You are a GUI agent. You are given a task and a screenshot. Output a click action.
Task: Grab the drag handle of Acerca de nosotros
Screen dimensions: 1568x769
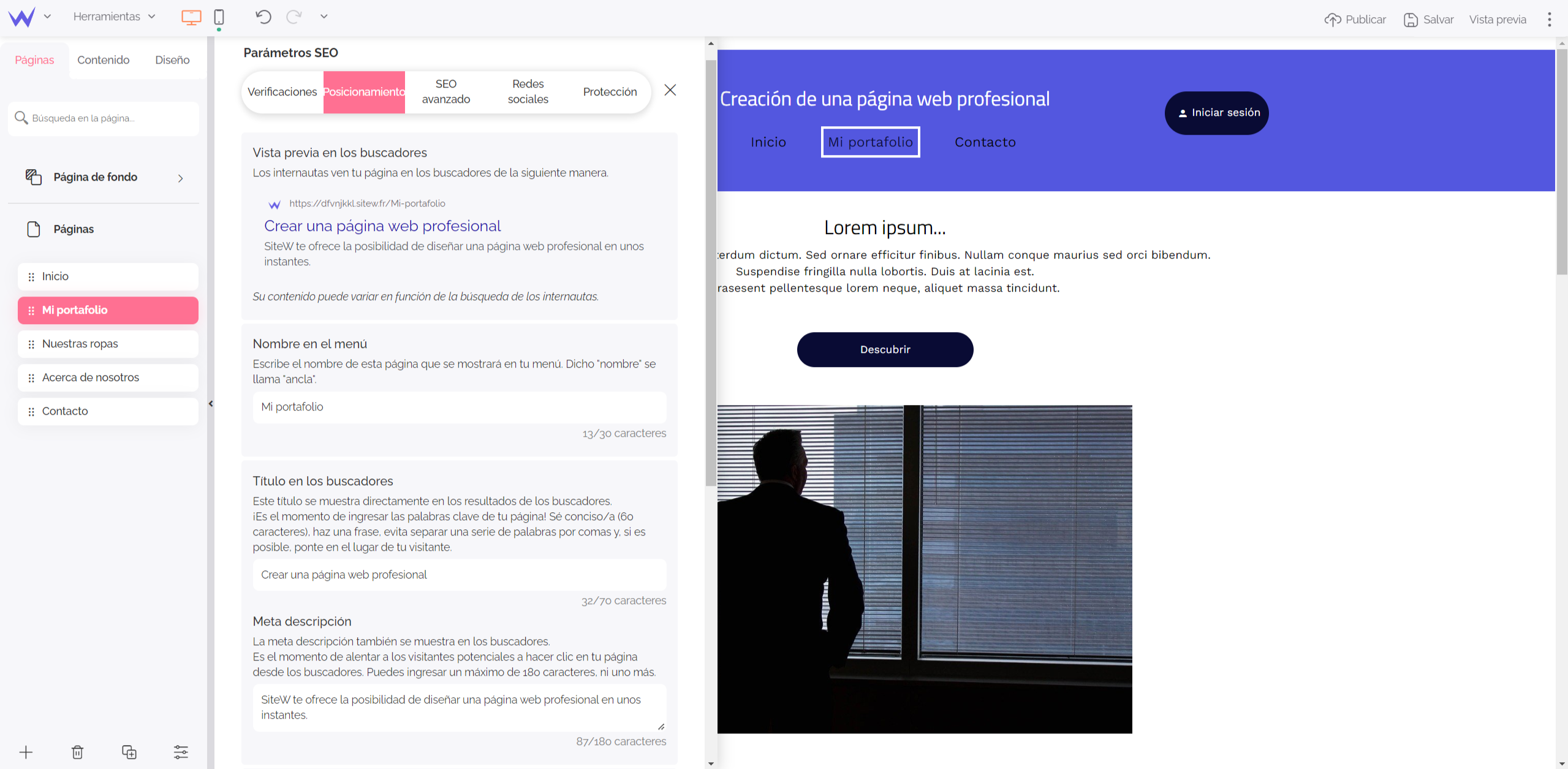(x=31, y=378)
